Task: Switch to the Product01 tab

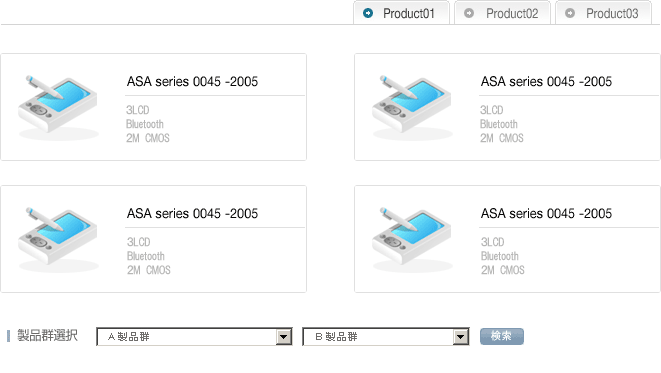Action: point(401,13)
